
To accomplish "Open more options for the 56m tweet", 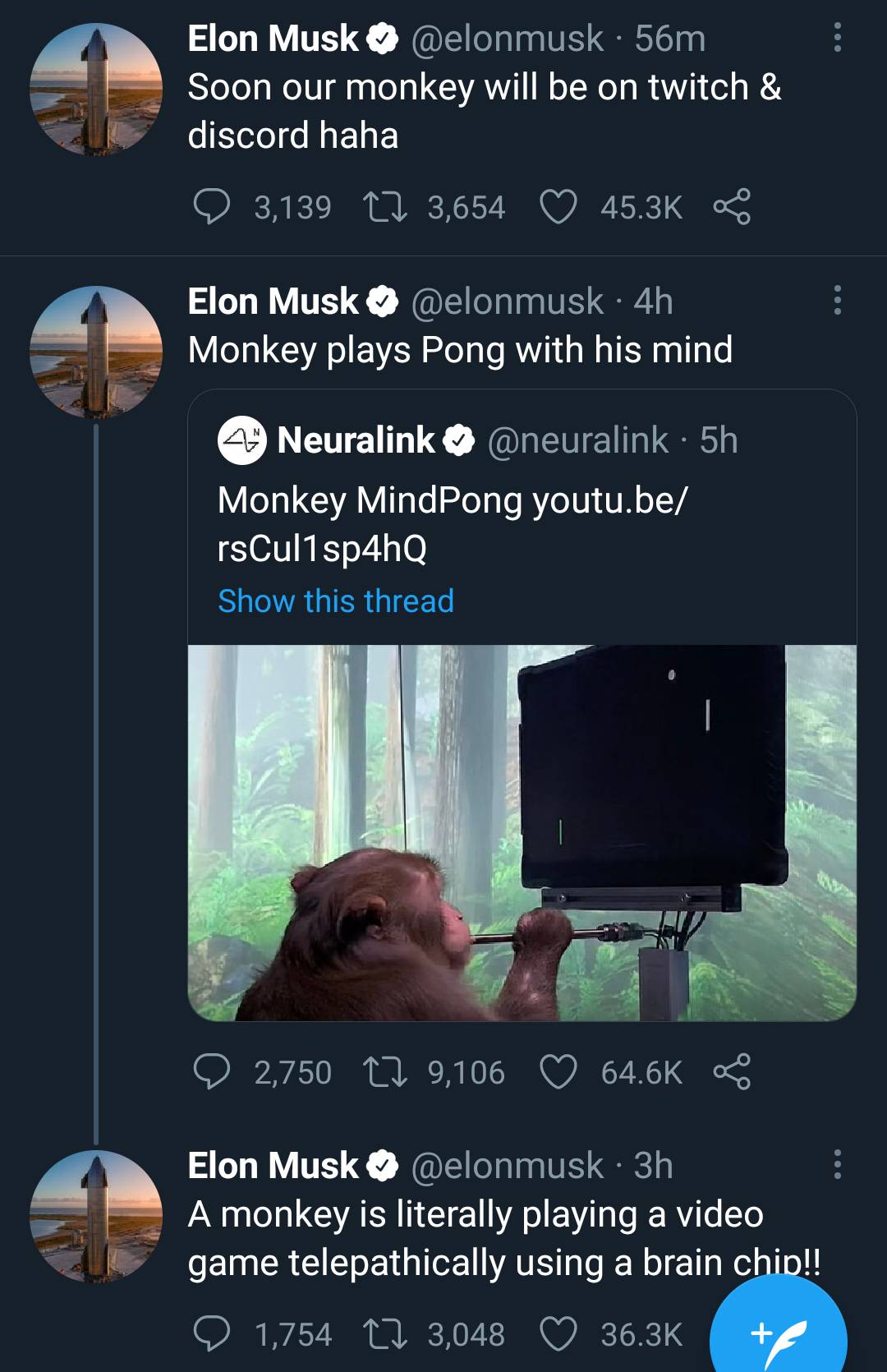I will [x=837, y=38].
